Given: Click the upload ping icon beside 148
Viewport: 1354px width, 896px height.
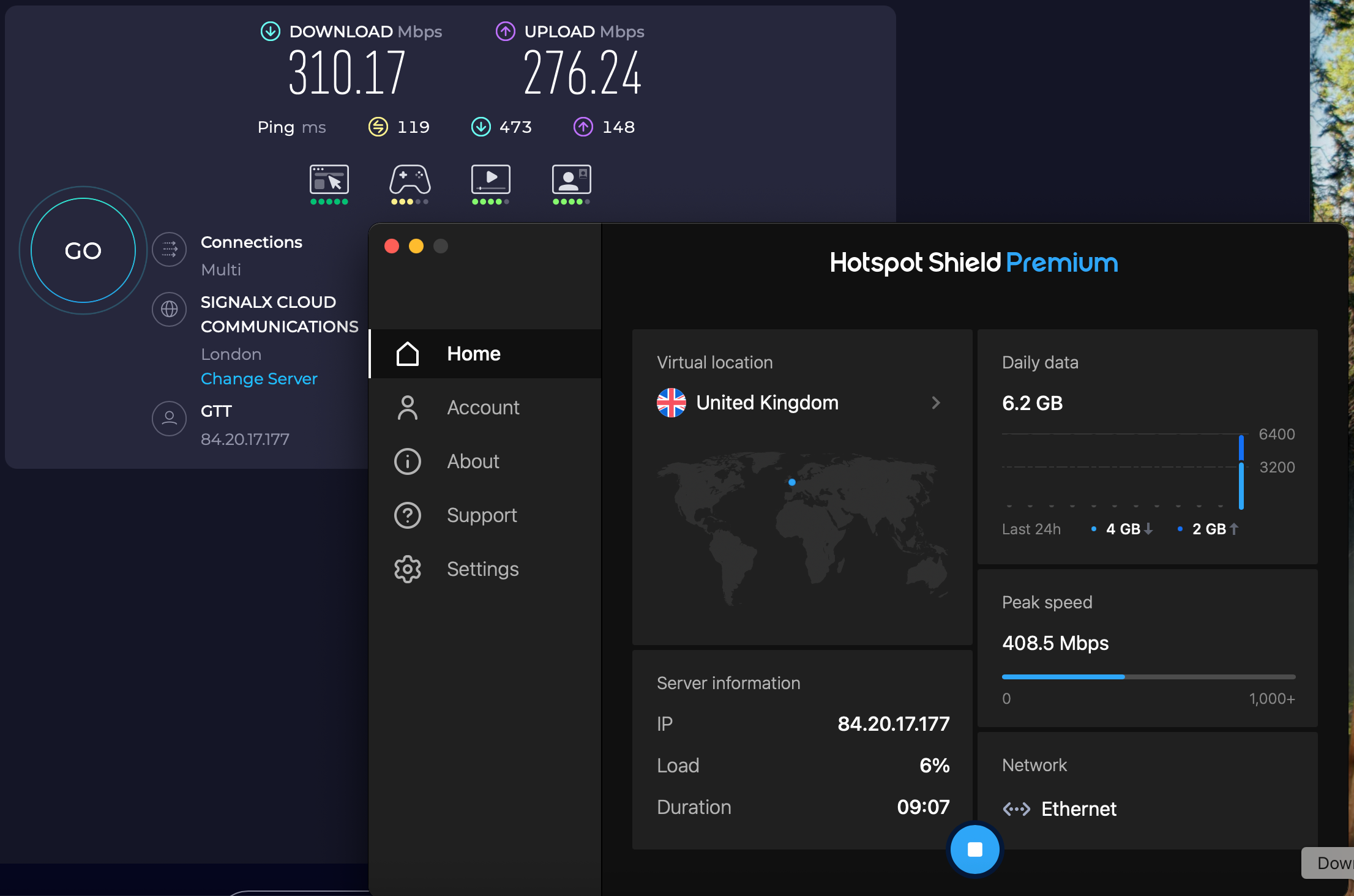Looking at the screenshot, I should click(583, 127).
